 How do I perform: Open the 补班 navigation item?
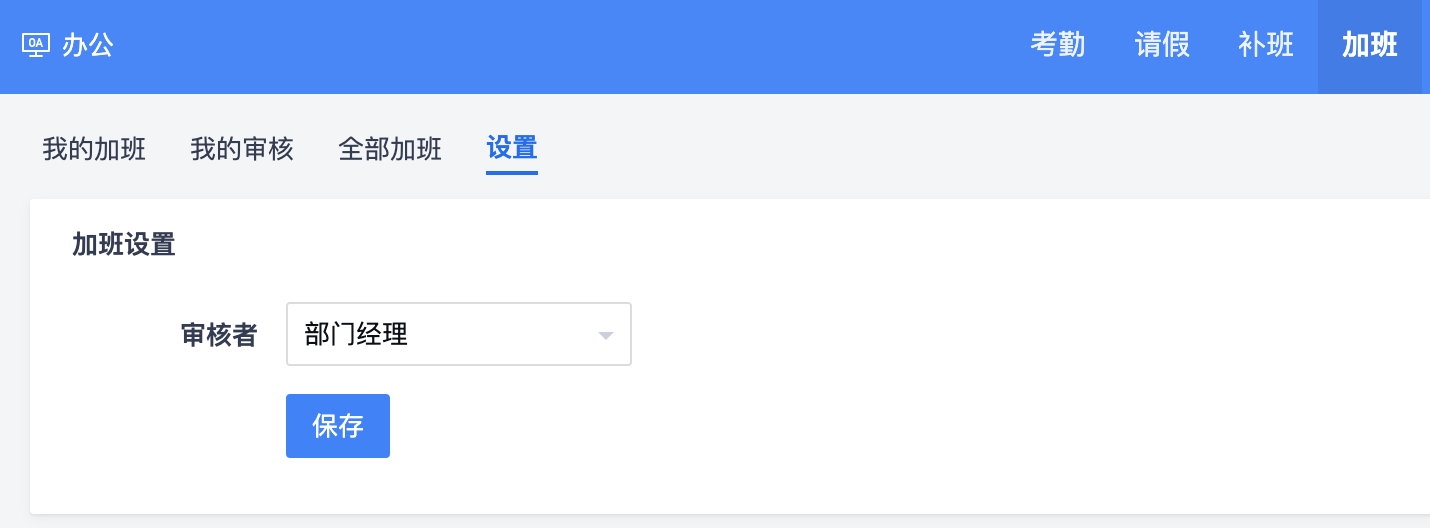tap(1266, 45)
